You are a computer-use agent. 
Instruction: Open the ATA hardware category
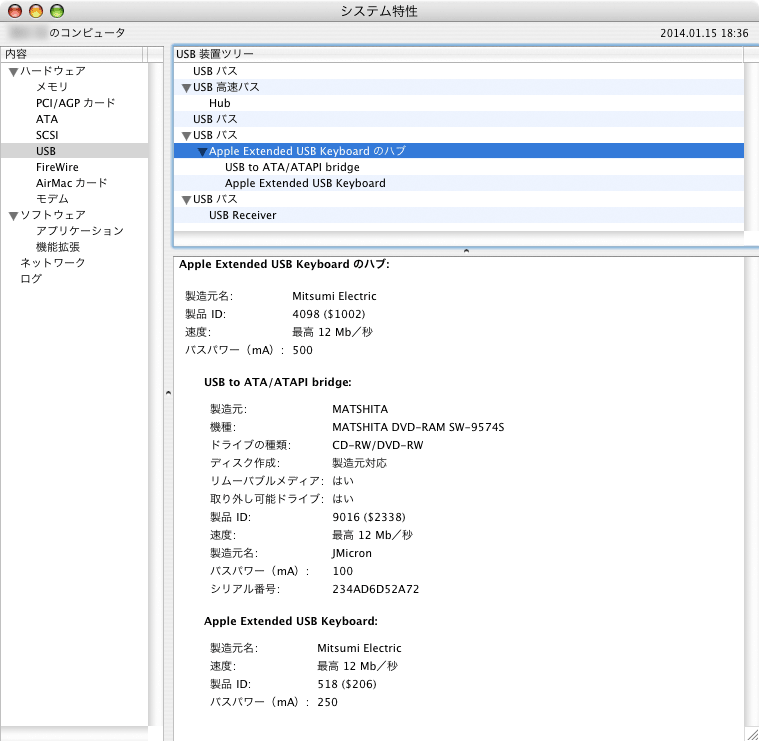pyautogui.click(x=47, y=119)
